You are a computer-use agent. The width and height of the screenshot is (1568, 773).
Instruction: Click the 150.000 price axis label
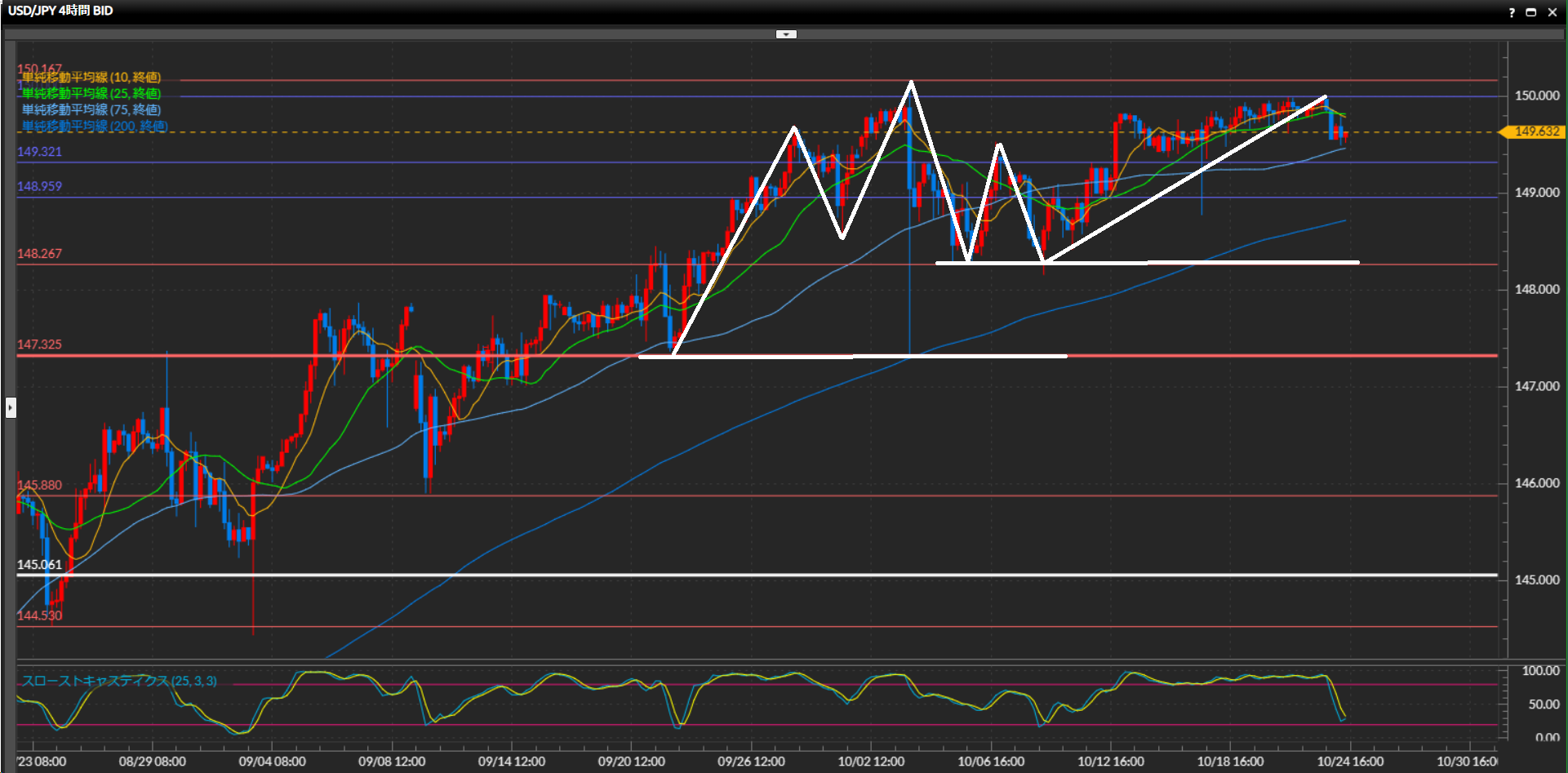click(1536, 96)
